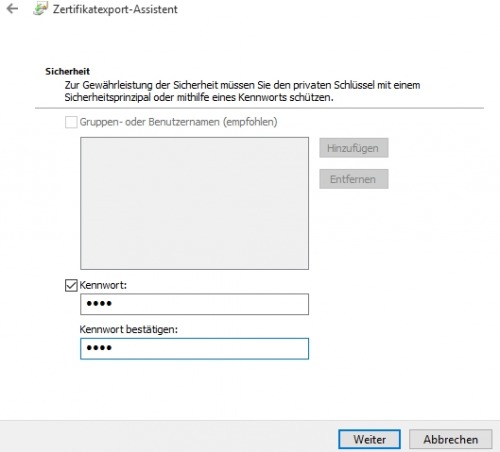This screenshot has height=452, width=500.
Task: Click the 'Gruppen- oder Benutzernamen (empfohlen)' label text
Action: (178, 122)
